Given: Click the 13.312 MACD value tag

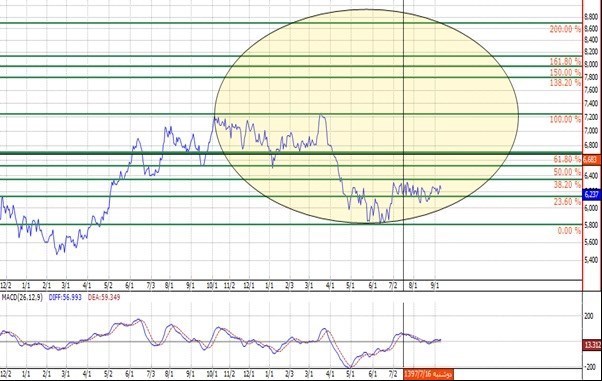Looking at the screenshot, I should [592, 345].
